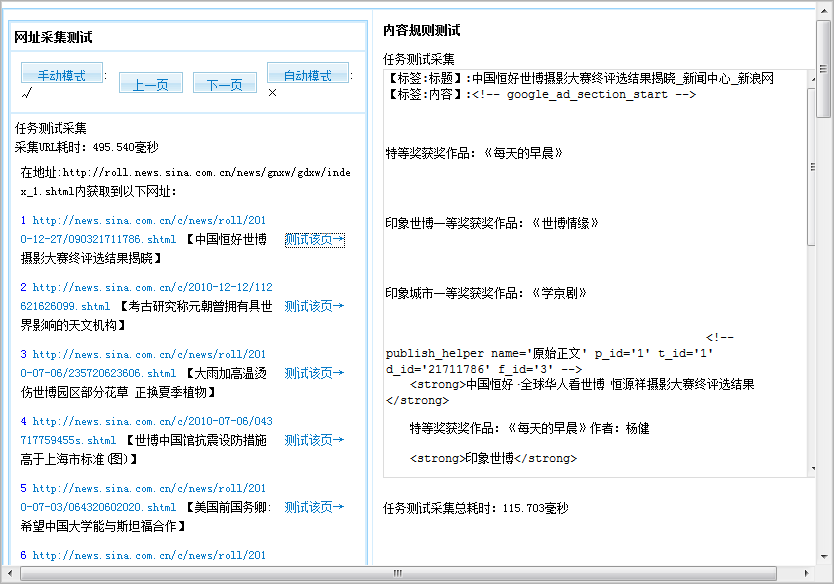The image size is (834, 584).
Task: Click right arrow of bottom horizontal scrollbar
Action: pyautogui.click(x=808, y=574)
